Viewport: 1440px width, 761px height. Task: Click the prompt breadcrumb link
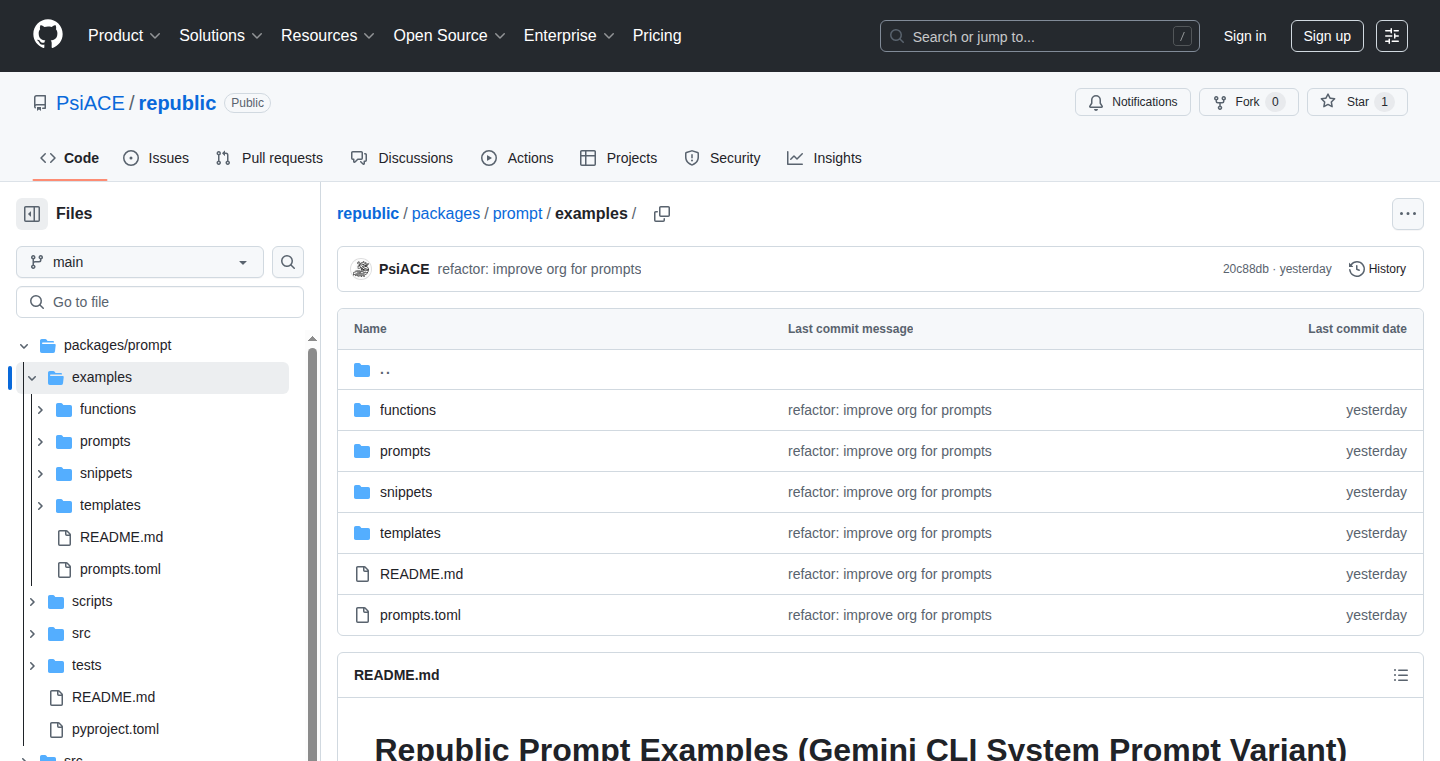tap(518, 214)
